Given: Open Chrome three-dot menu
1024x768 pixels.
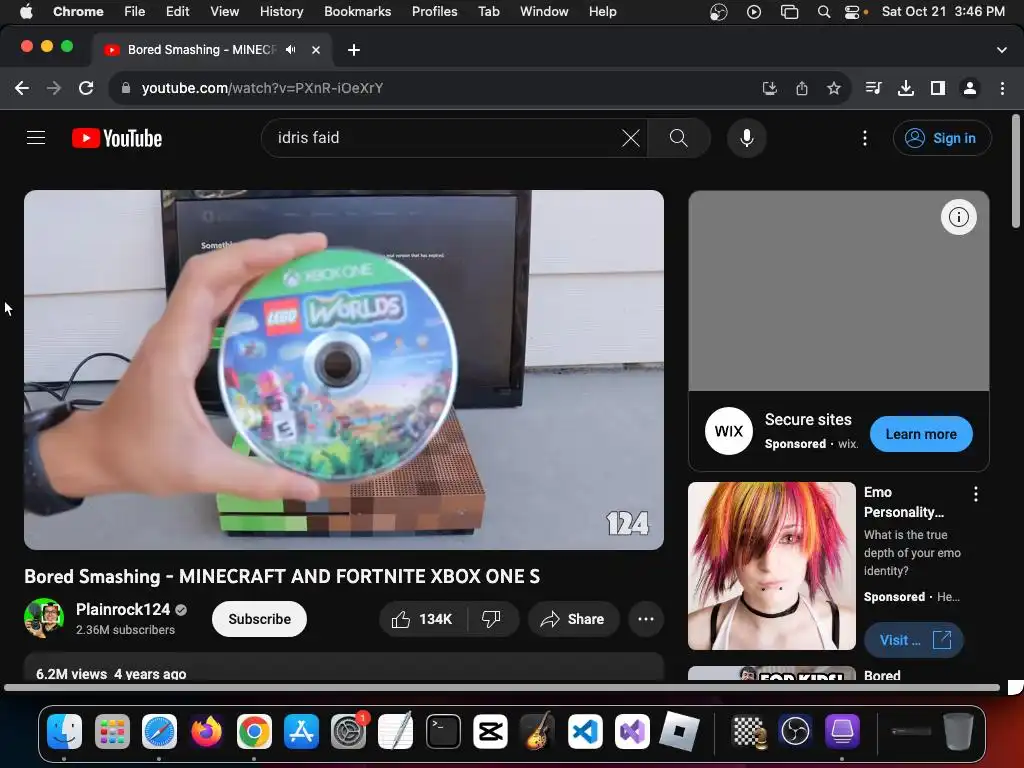Looking at the screenshot, I should (x=1002, y=88).
